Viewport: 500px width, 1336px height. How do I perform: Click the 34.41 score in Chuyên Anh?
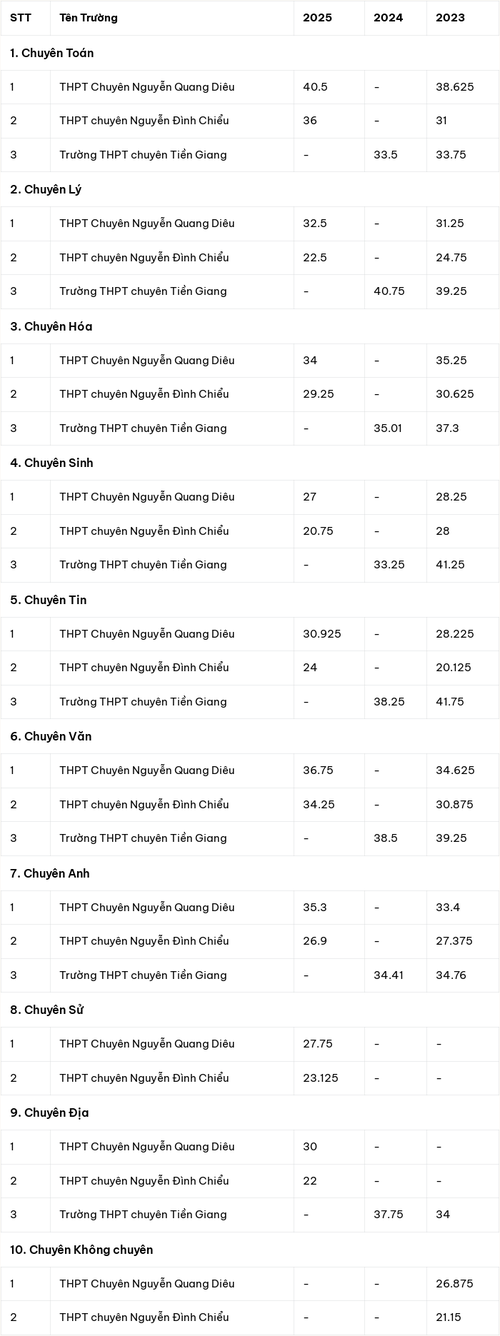tap(389, 975)
